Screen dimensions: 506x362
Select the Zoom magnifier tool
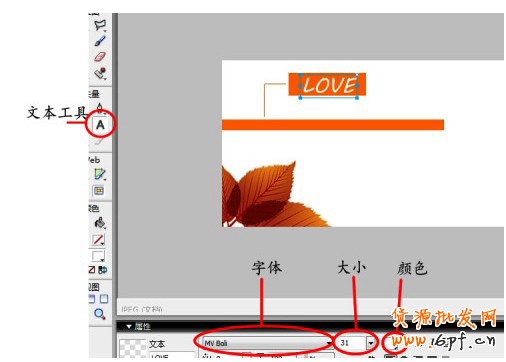coord(100,314)
